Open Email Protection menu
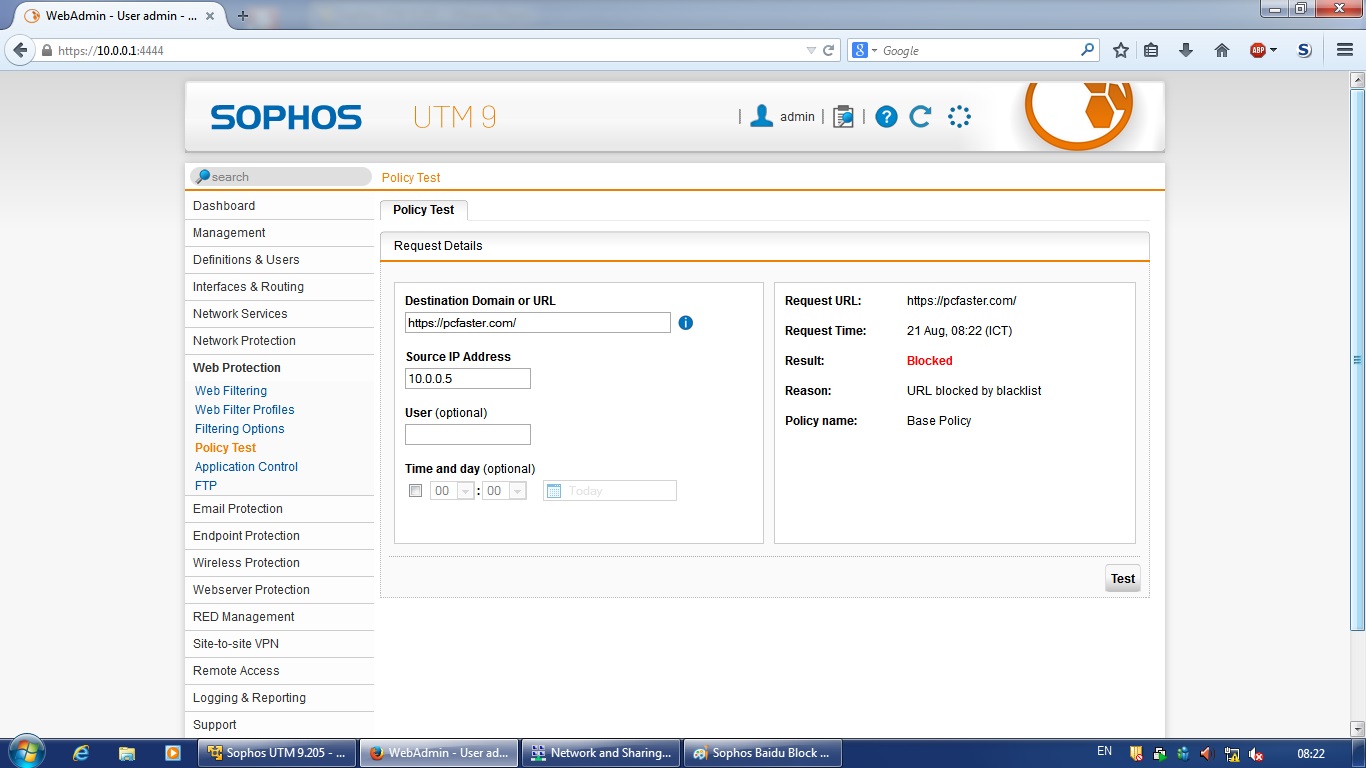The image size is (1366, 768). 279,509
